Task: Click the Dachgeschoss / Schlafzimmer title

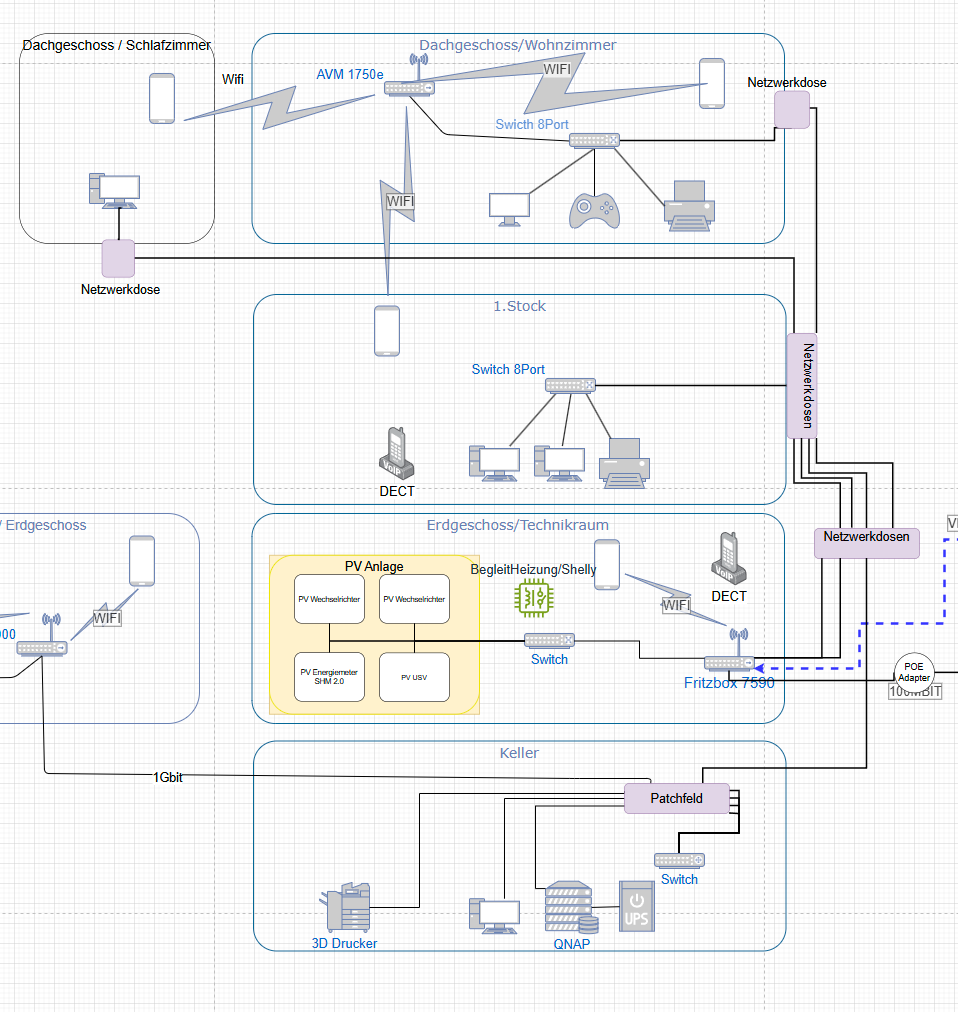Action: [x=117, y=45]
